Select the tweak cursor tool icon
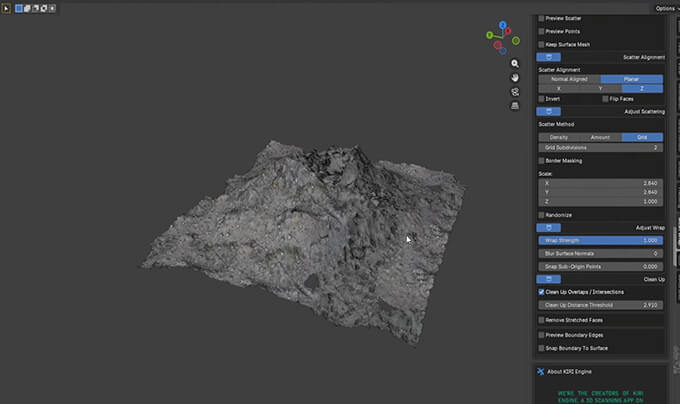680x404 pixels. coord(7,8)
